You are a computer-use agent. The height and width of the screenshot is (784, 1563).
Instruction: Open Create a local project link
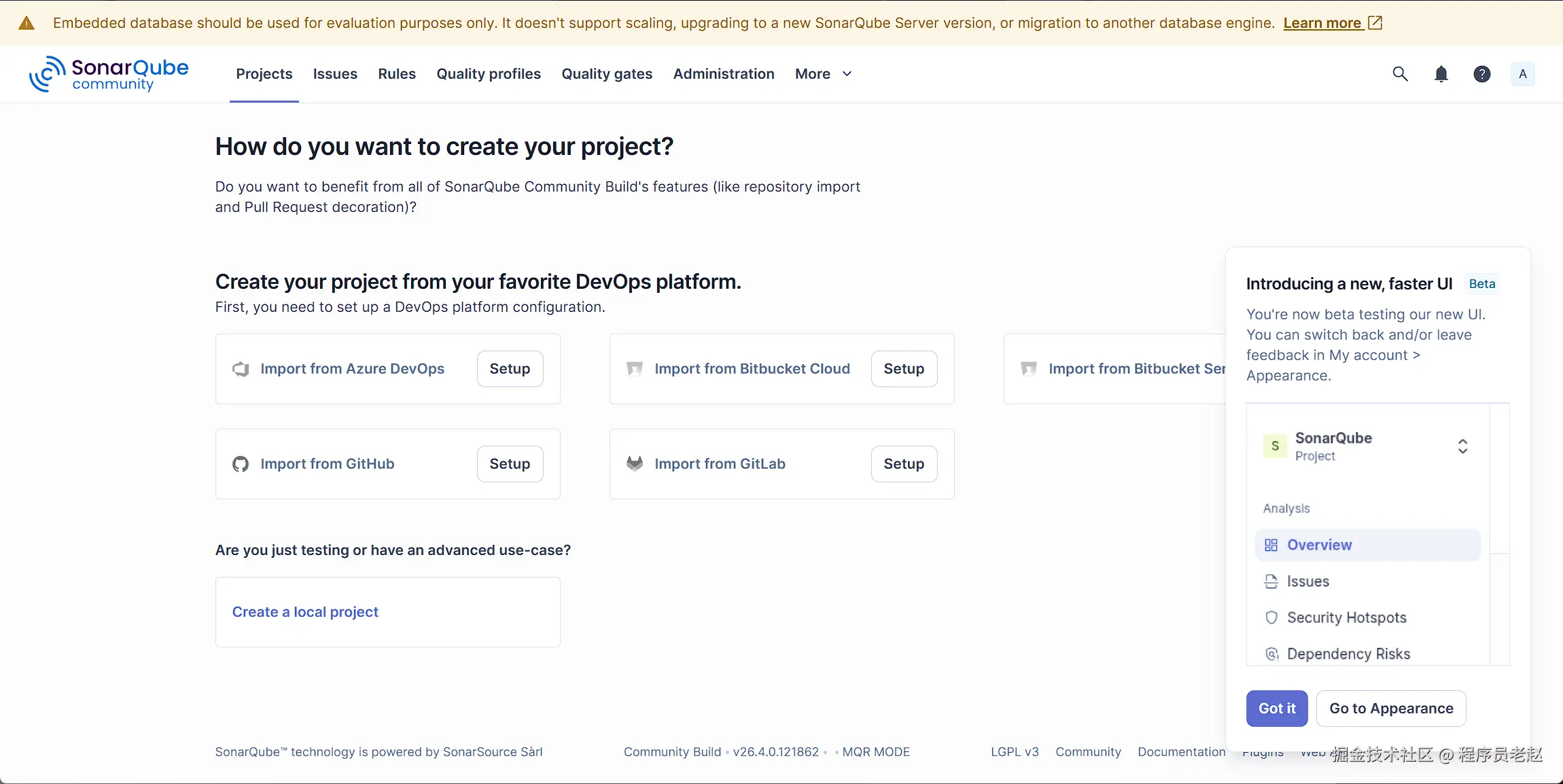pos(305,612)
